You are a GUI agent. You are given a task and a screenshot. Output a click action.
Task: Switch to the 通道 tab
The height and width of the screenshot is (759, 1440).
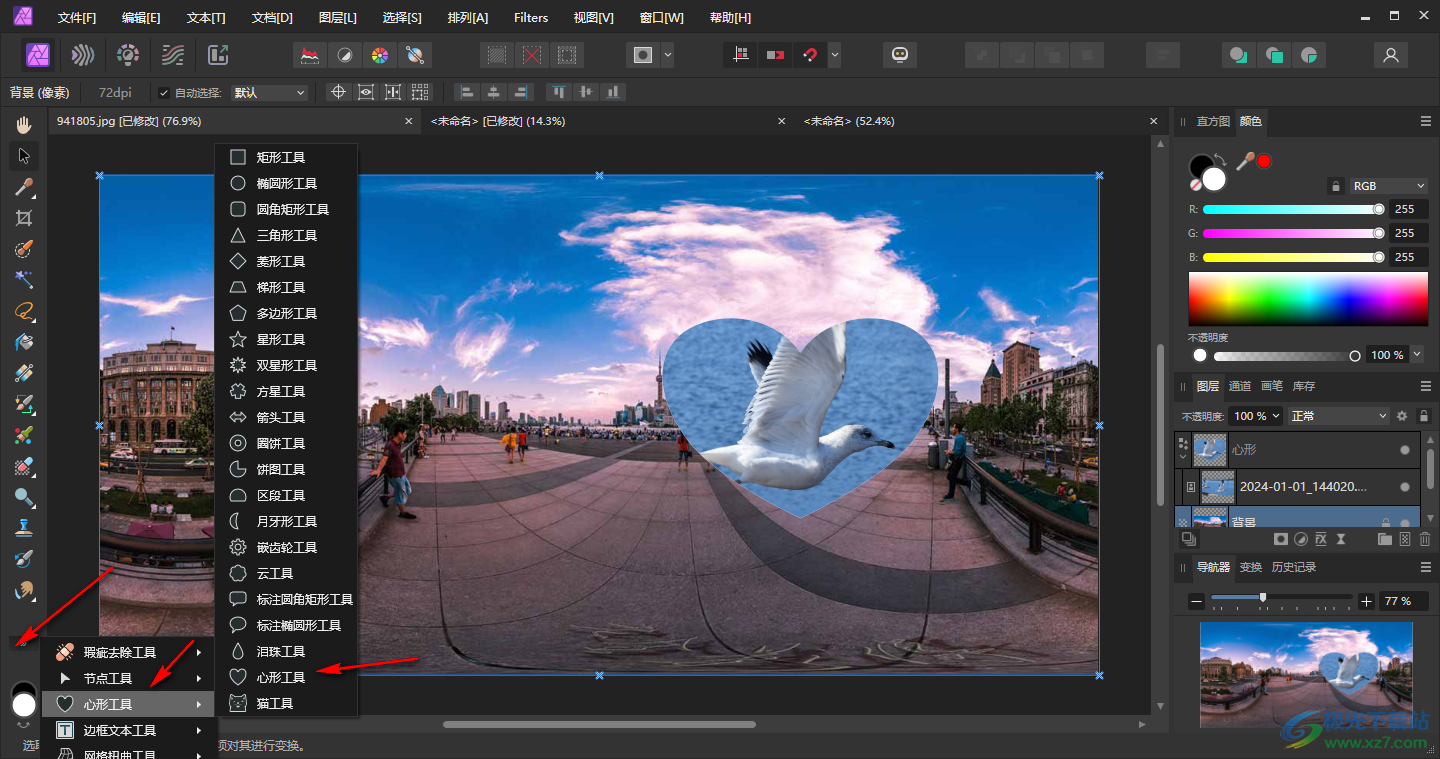tap(1239, 386)
